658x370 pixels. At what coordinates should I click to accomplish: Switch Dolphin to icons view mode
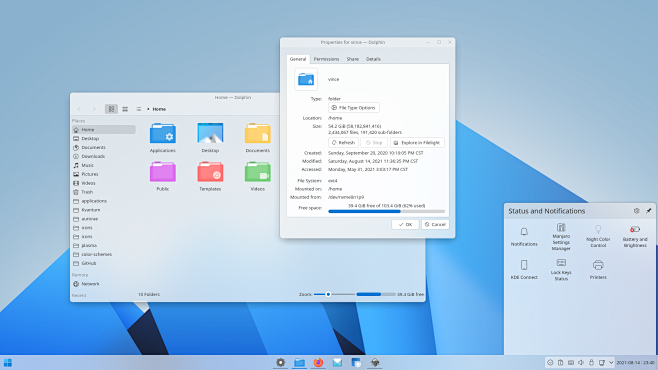point(111,109)
